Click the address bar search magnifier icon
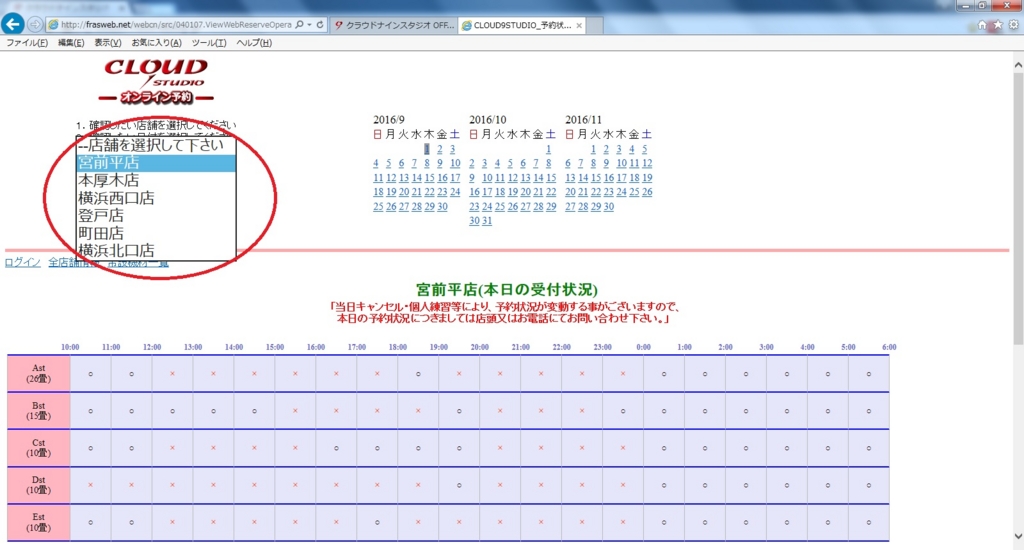 click(x=299, y=25)
